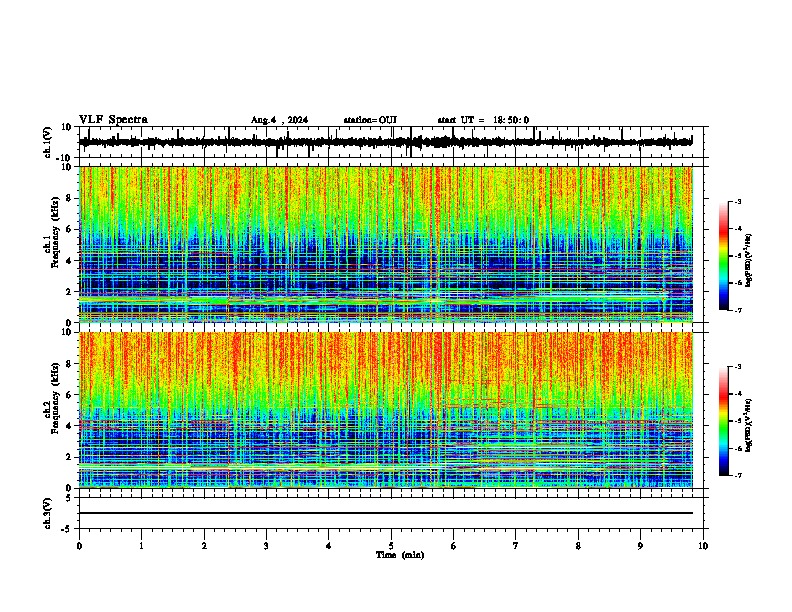Click the 6 kHz tick on ch.2 frequency axis
The width and height of the screenshot is (792, 612).
point(69,395)
